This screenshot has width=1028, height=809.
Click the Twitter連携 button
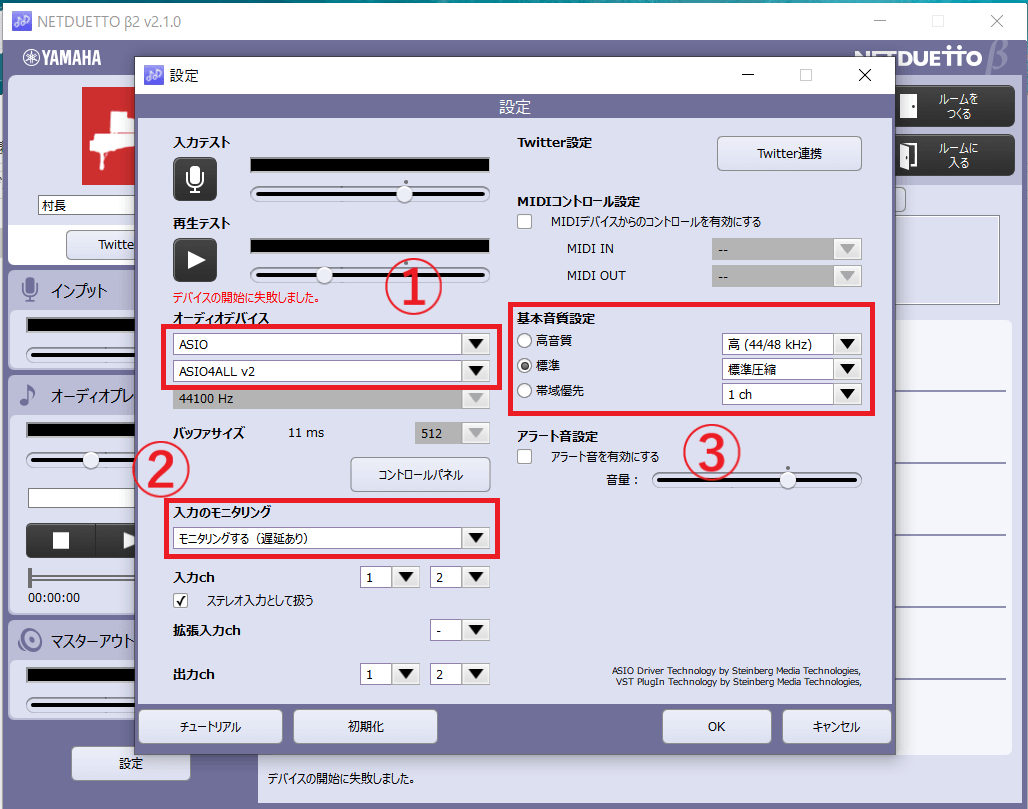point(789,153)
